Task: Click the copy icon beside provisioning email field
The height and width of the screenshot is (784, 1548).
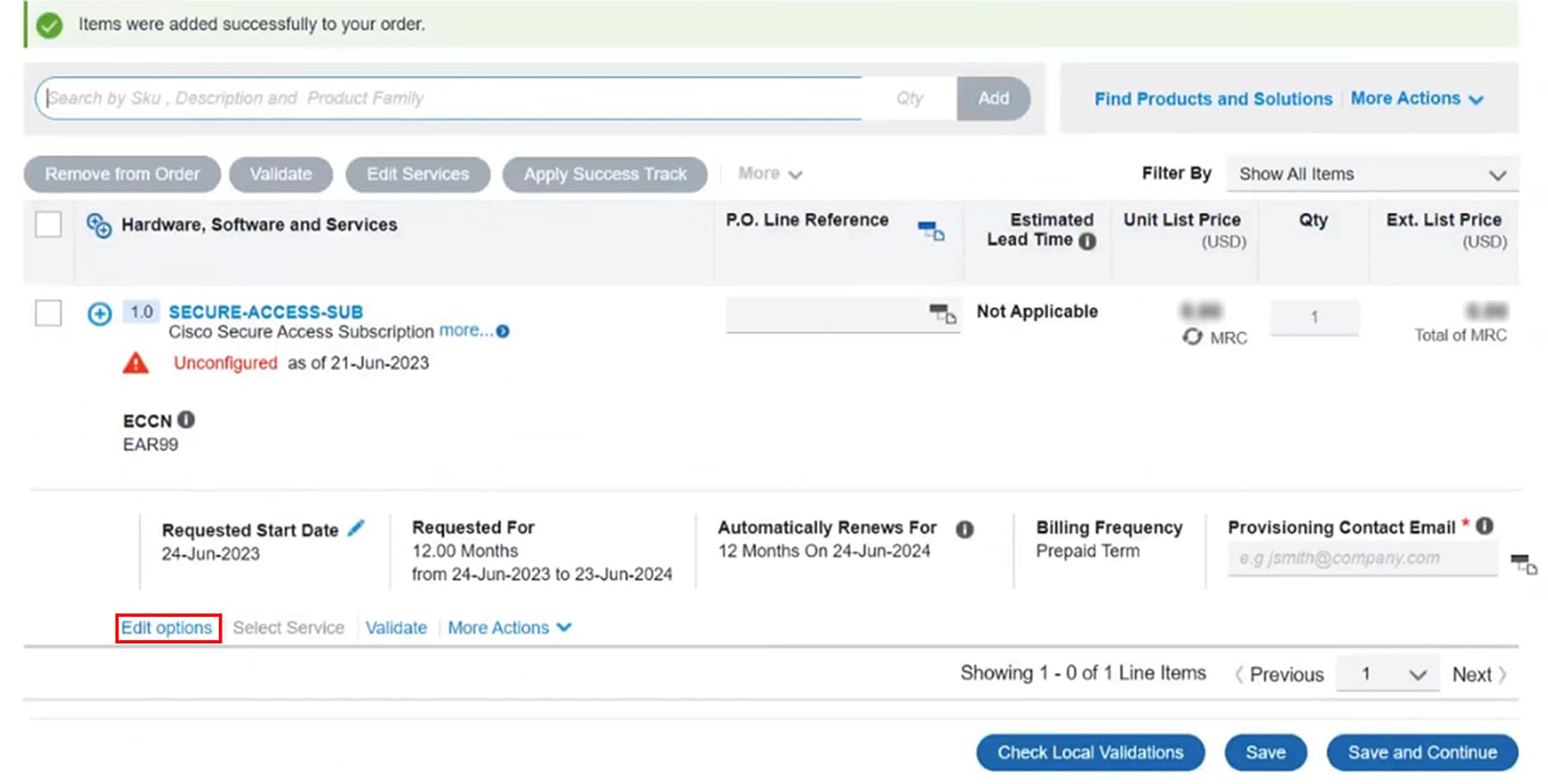Action: click(x=1524, y=565)
